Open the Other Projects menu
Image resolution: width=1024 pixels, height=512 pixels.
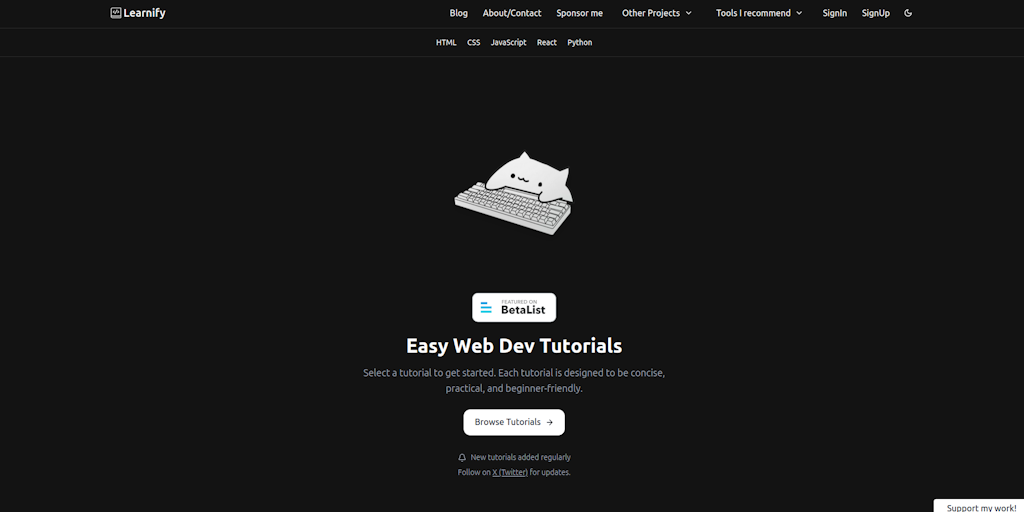(x=657, y=13)
